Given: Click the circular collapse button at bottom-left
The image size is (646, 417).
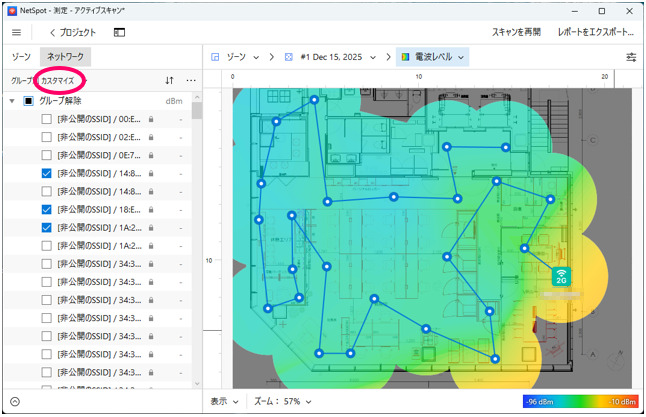Looking at the screenshot, I should point(15,401).
